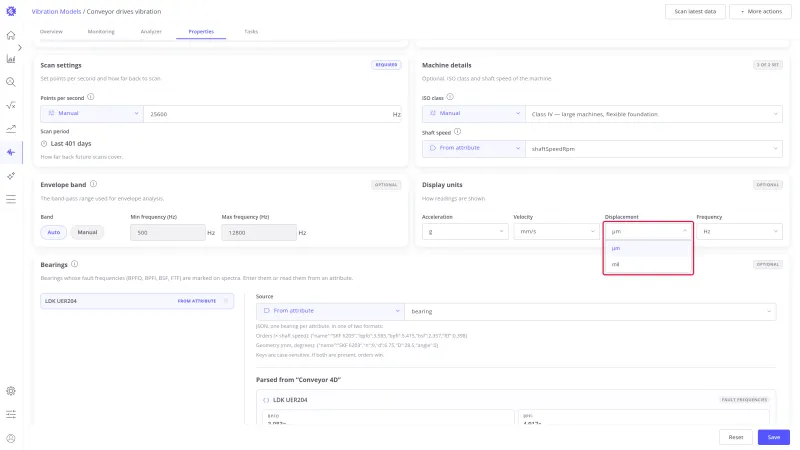Open the sliders preferences sidebar icon
This screenshot has width=800, height=450.
click(11, 414)
